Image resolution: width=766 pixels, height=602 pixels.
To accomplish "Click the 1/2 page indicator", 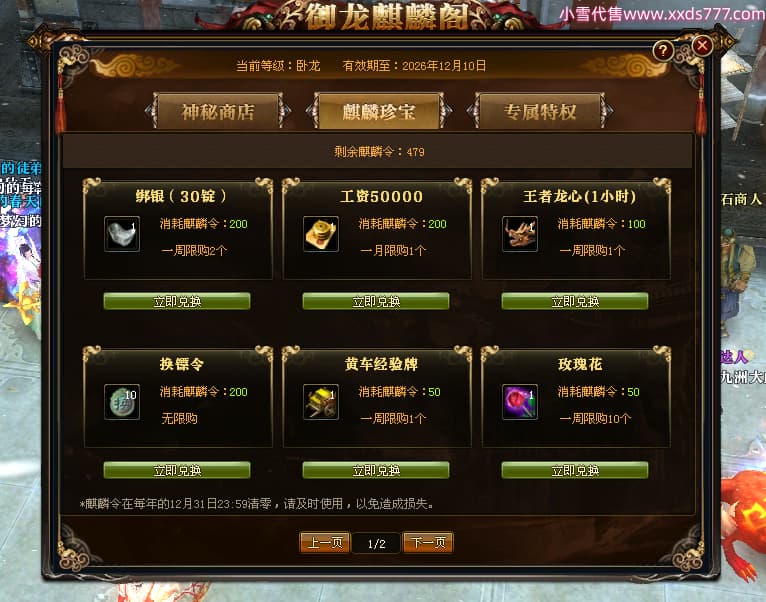I will 377,543.
